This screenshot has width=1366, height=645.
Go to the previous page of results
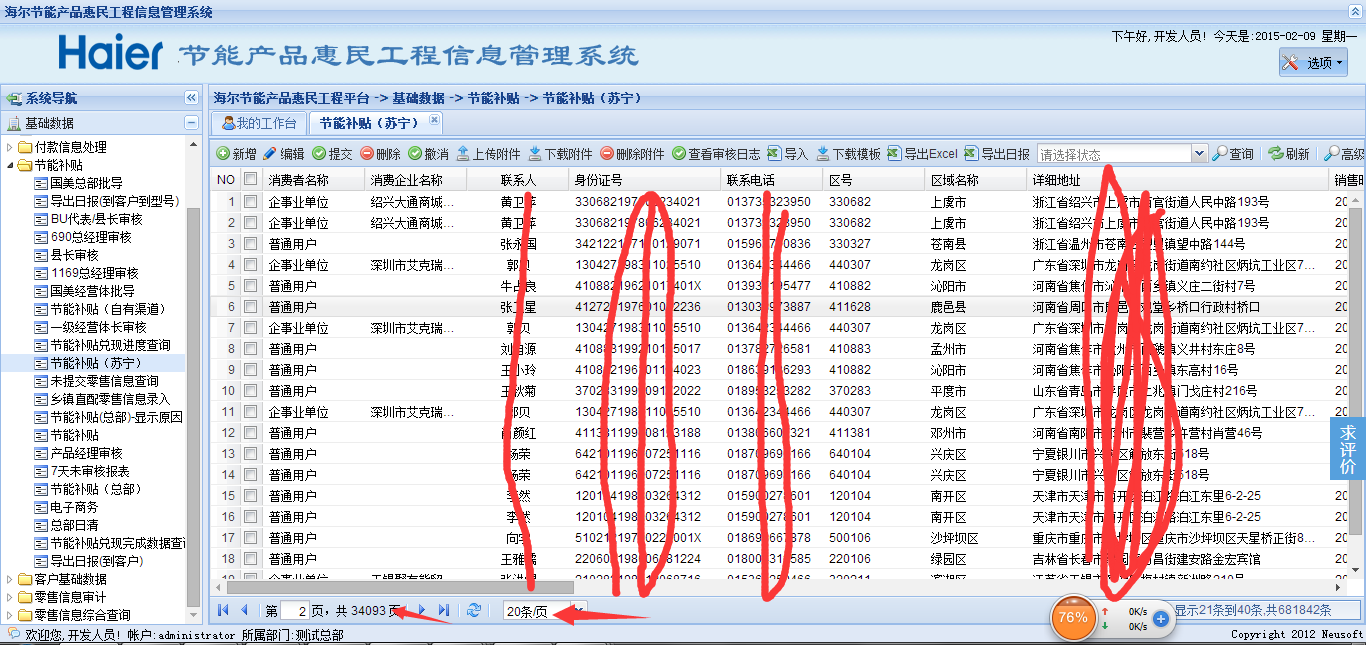243,610
